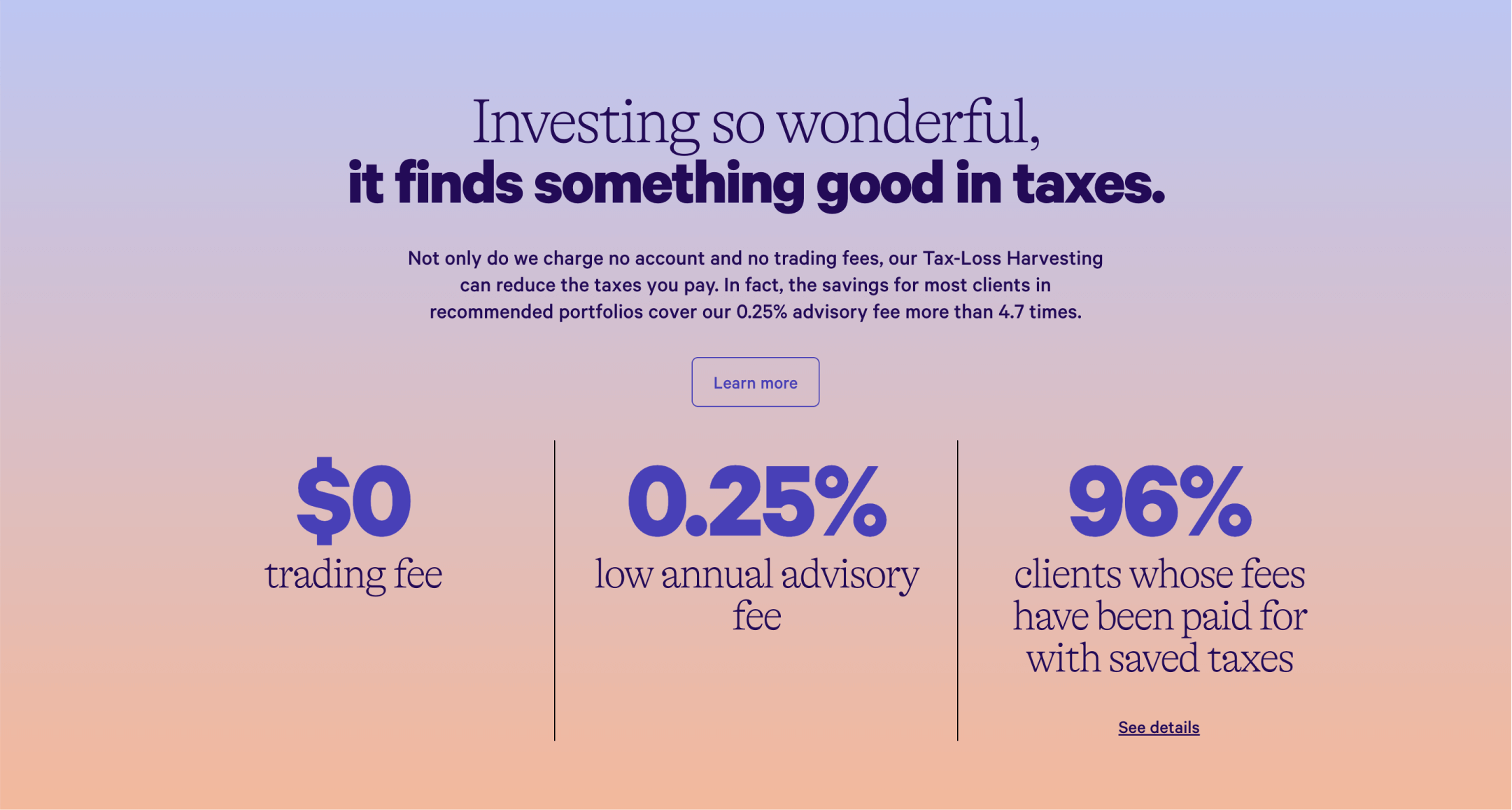Click the large 0.25% figure
The image size is (1512, 810).
coord(756,501)
